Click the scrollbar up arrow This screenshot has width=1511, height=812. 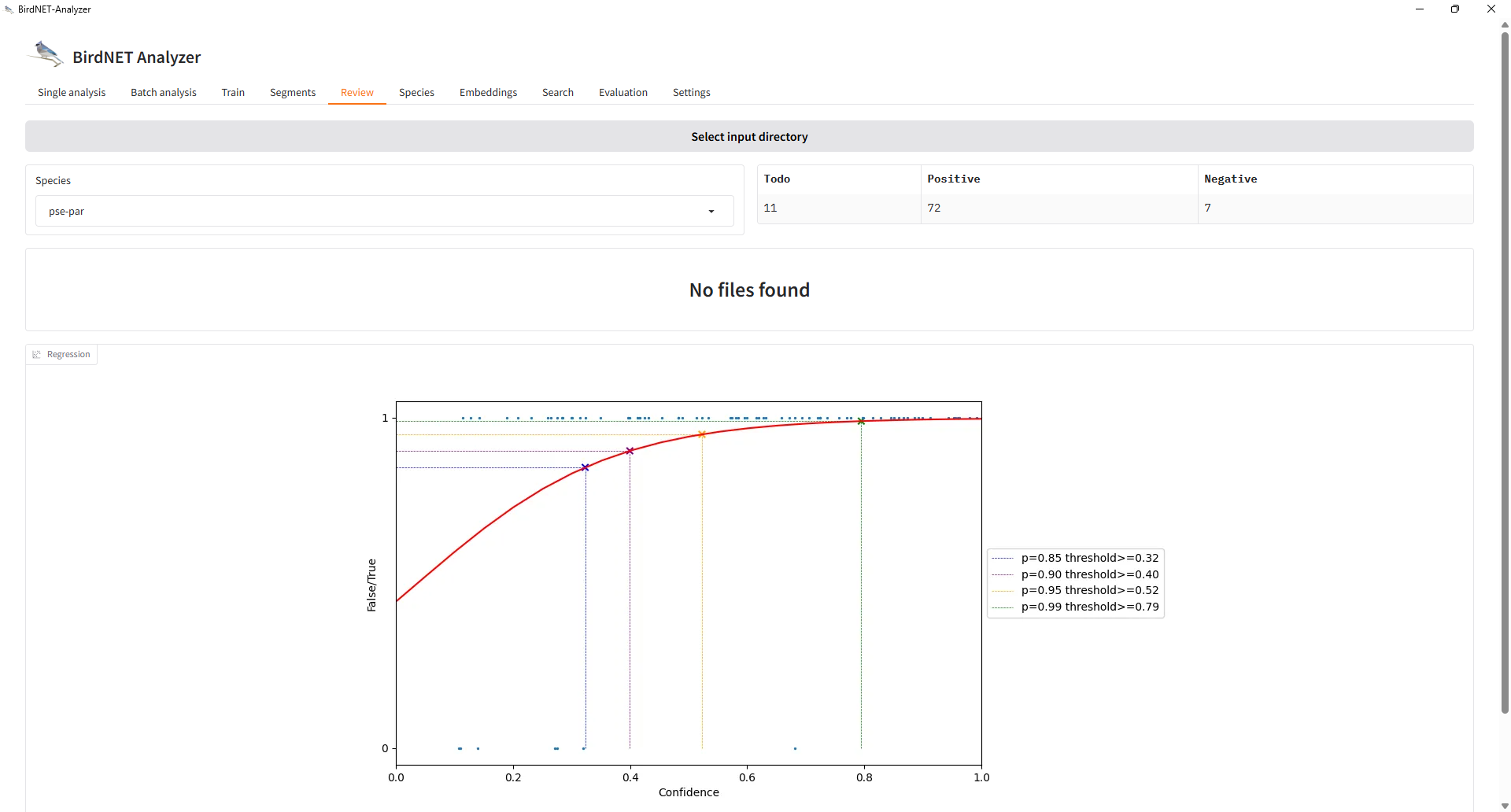click(1505, 24)
